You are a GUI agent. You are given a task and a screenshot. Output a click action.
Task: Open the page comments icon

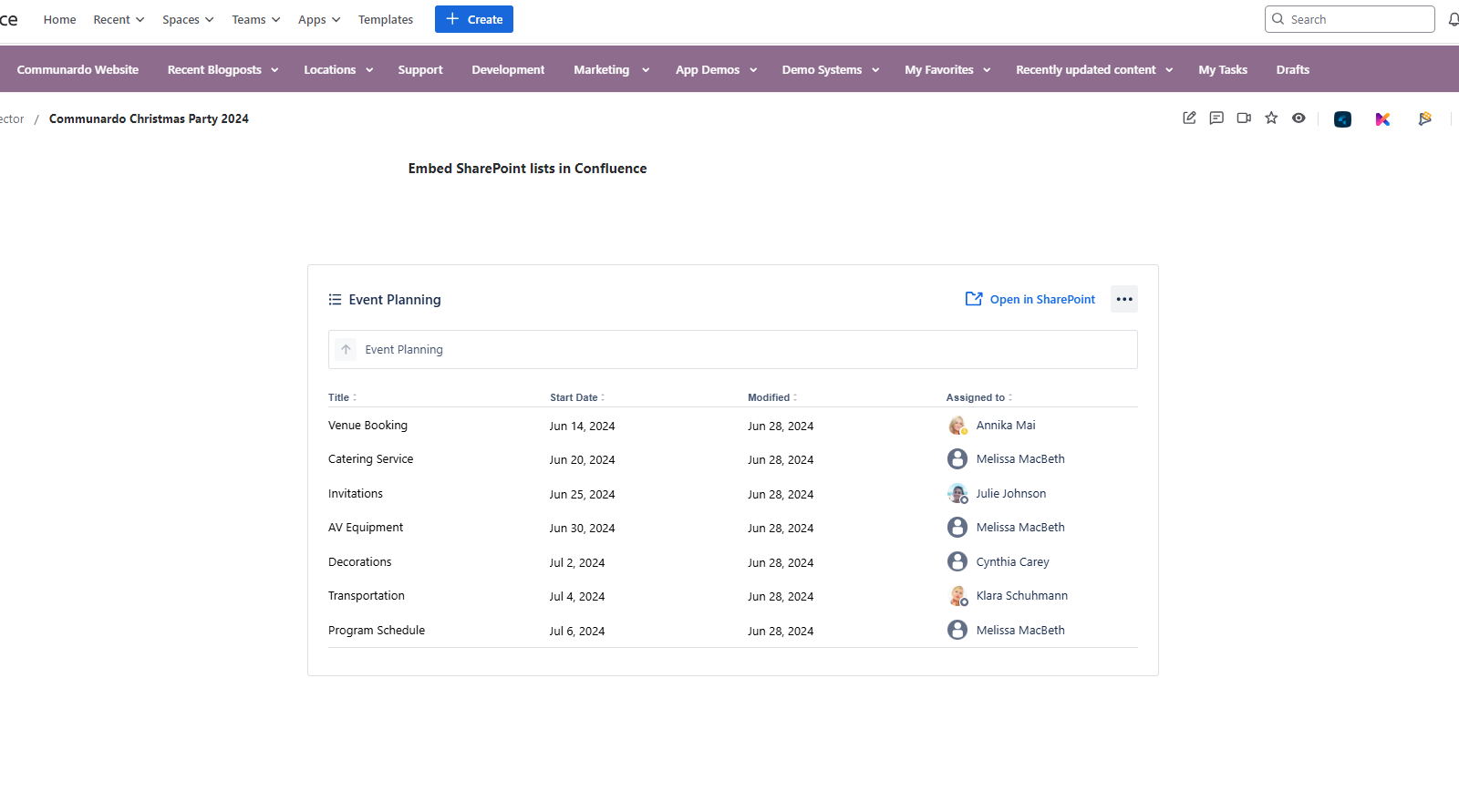1216,118
